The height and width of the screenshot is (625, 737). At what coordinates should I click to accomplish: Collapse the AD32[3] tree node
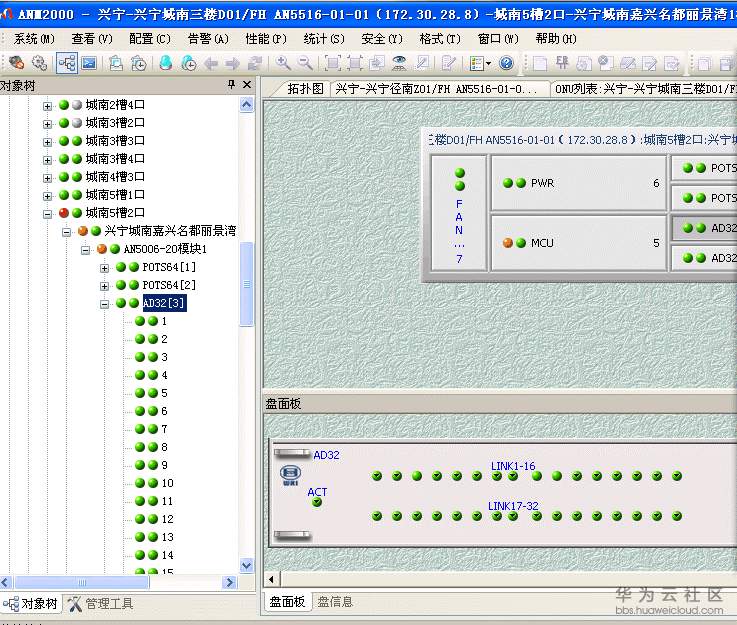pyautogui.click(x=104, y=304)
